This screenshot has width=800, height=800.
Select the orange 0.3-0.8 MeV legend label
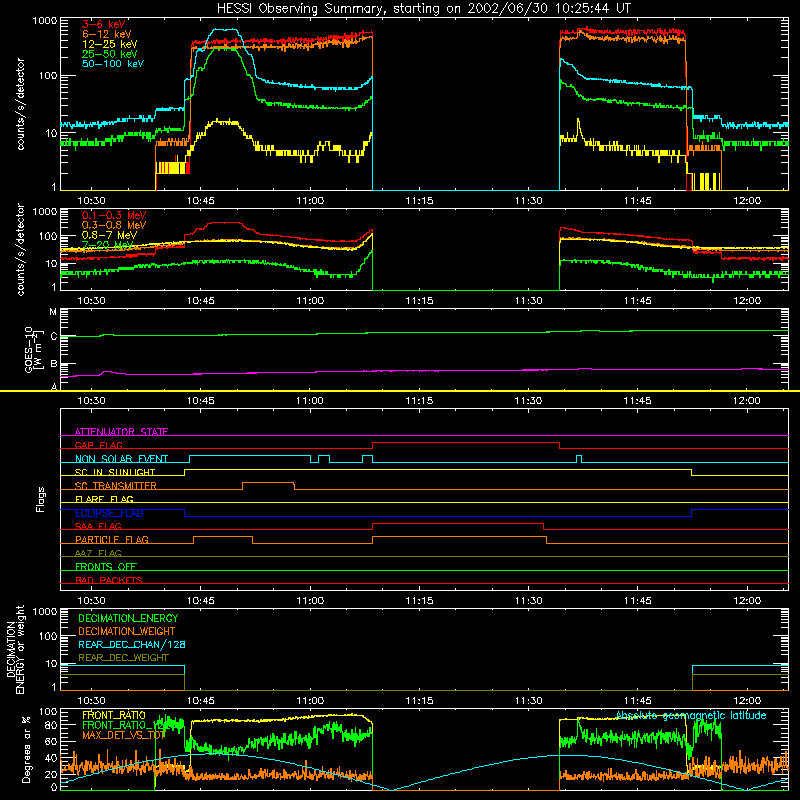pyautogui.click(x=114, y=225)
